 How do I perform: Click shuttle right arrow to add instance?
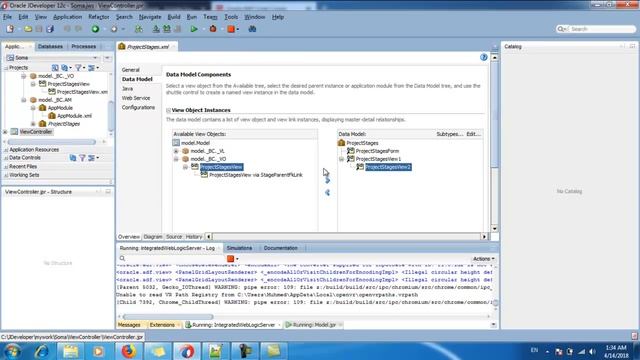[x=327, y=180]
